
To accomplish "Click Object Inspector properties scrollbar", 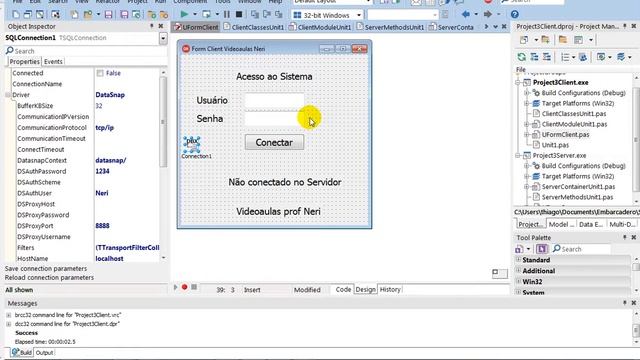I will (x=163, y=122).
